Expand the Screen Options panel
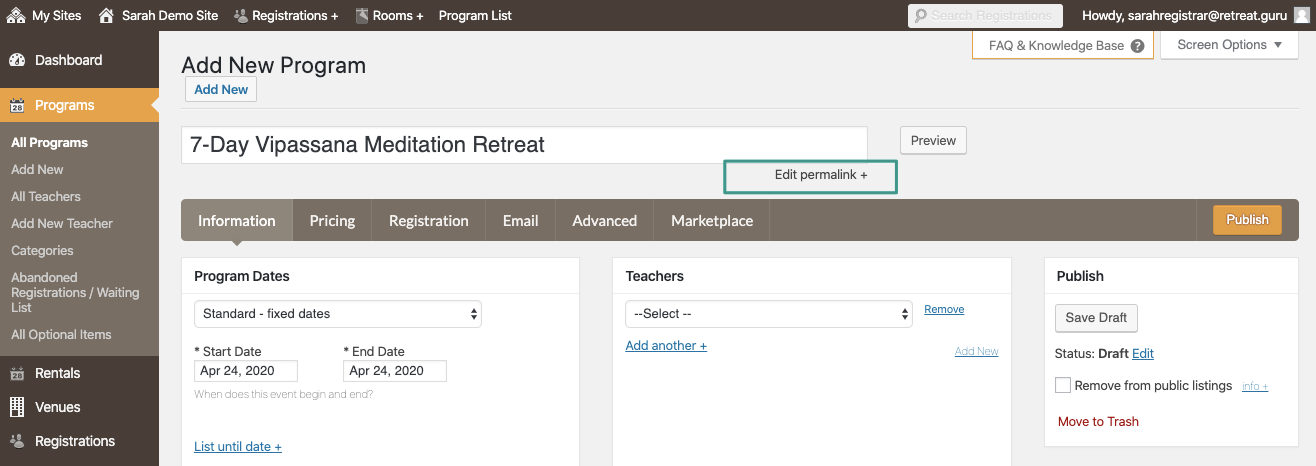1316x466 pixels. [x=1229, y=45]
